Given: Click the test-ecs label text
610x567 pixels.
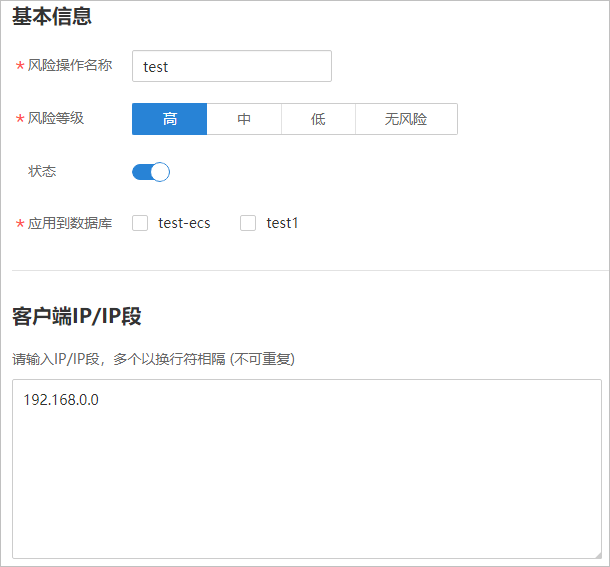Looking at the screenshot, I should (x=184, y=223).
